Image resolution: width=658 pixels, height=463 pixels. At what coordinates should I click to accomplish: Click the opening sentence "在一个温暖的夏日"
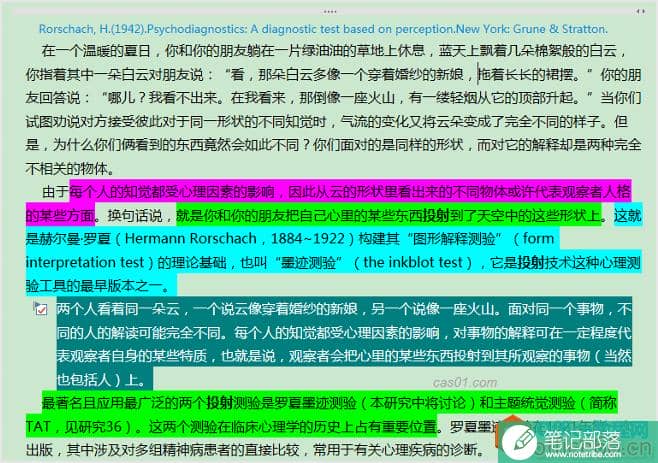tap(95, 51)
